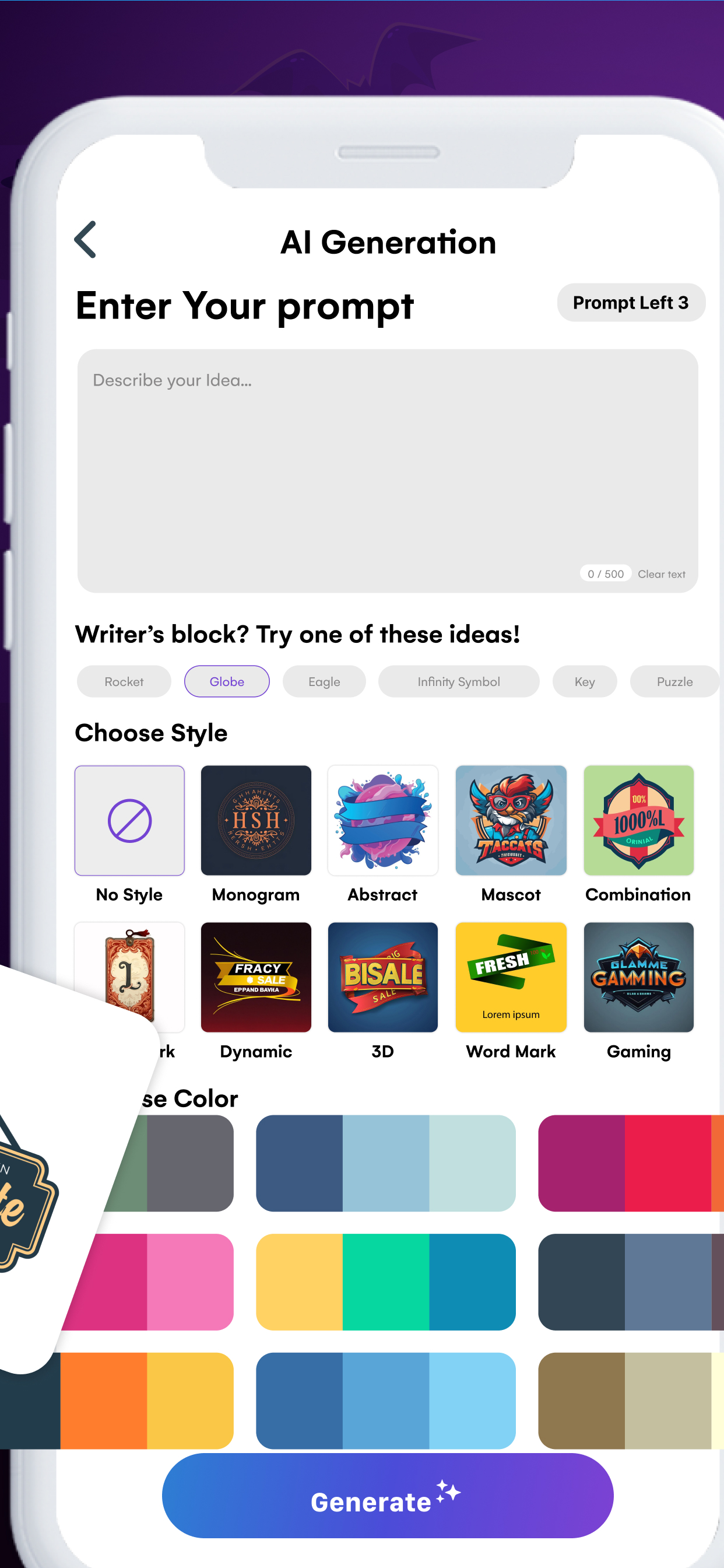The width and height of the screenshot is (724, 1568).
Task: Tap the Generate button
Action: point(388,1496)
